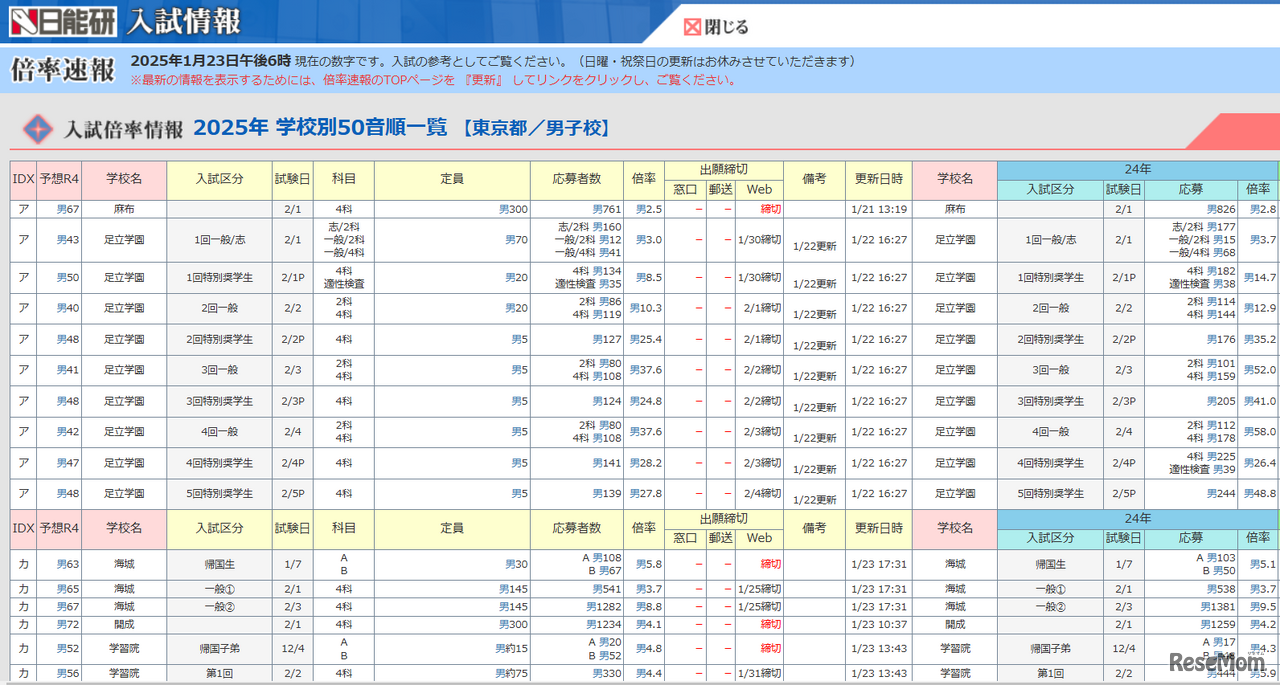This screenshot has height=685, width=1280.
Task: Click 2024 ratio 男14.7 for 足立学園
Action: coord(1260,278)
